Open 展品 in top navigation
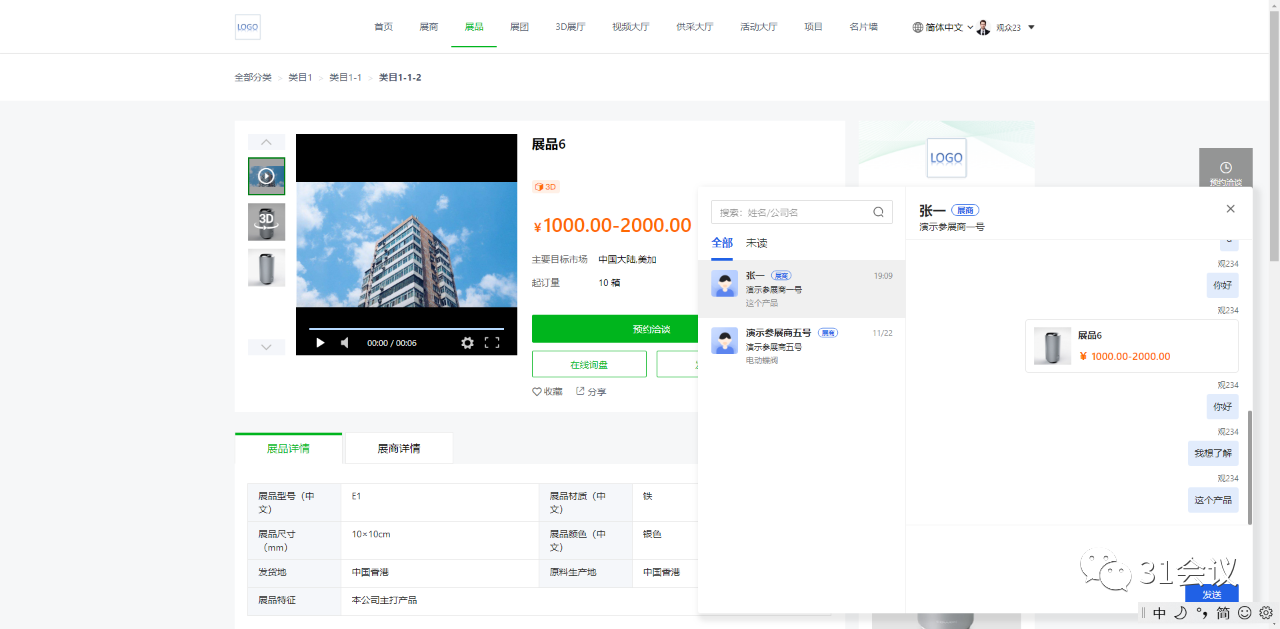The width and height of the screenshot is (1280, 629). click(x=474, y=27)
